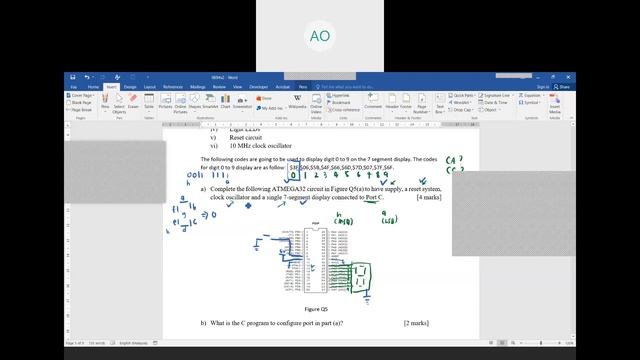Click the Save icon in quick access toolbar
The width and height of the screenshot is (640, 360).
point(73,77)
